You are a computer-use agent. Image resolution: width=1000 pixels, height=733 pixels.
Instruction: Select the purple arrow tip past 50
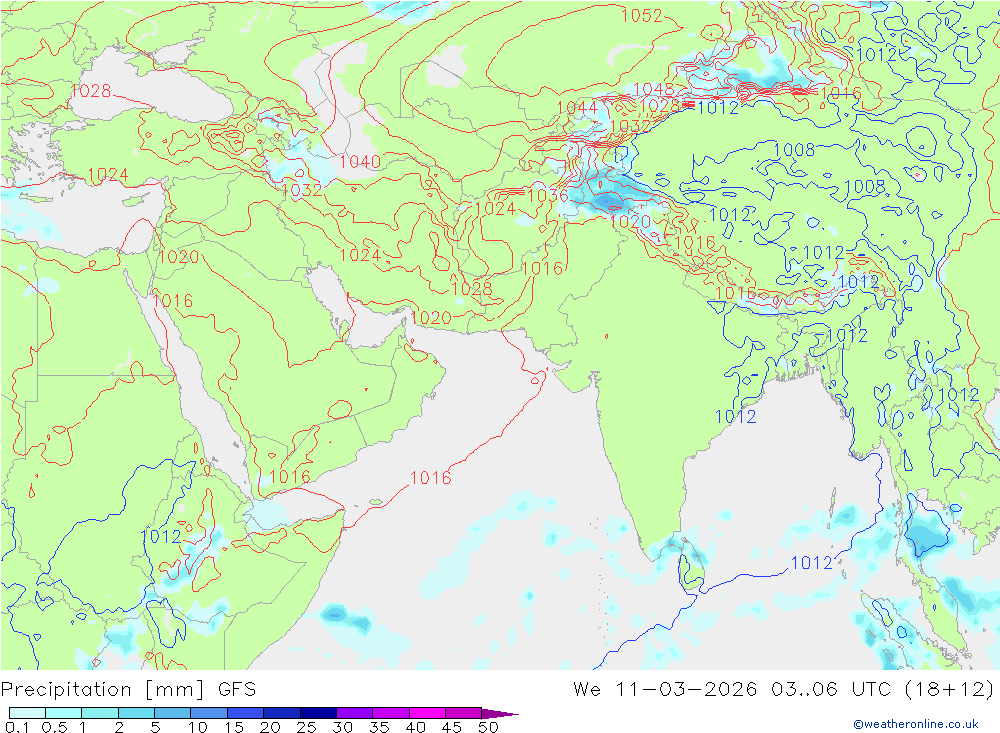(500, 714)
